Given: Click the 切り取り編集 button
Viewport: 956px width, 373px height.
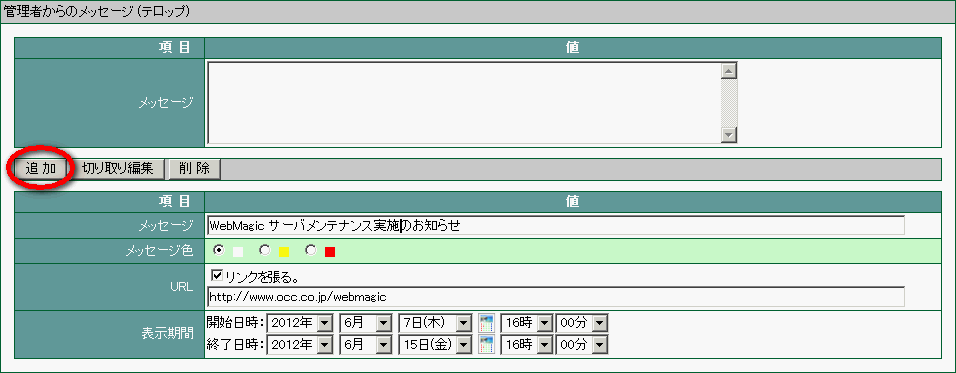Looking at the screenshot, I should [x=117, y=169].
